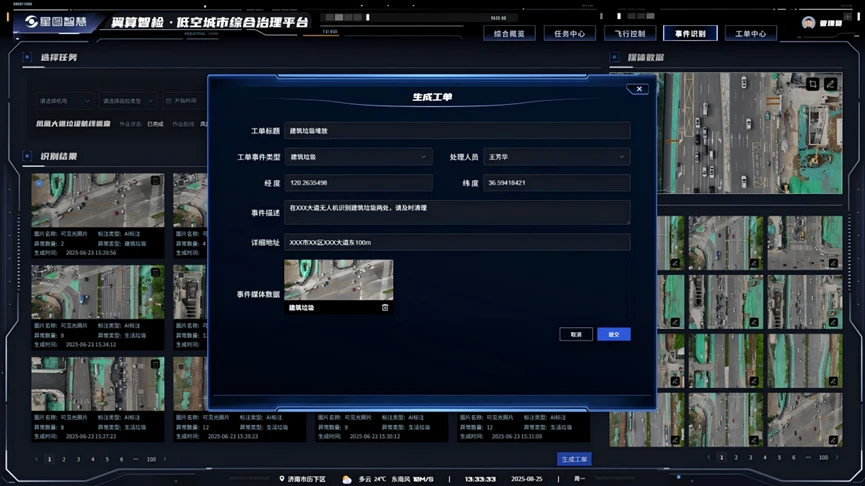Tick the checked box on the first recognition result
The image size is (865, 486).
tap(39, 182)
